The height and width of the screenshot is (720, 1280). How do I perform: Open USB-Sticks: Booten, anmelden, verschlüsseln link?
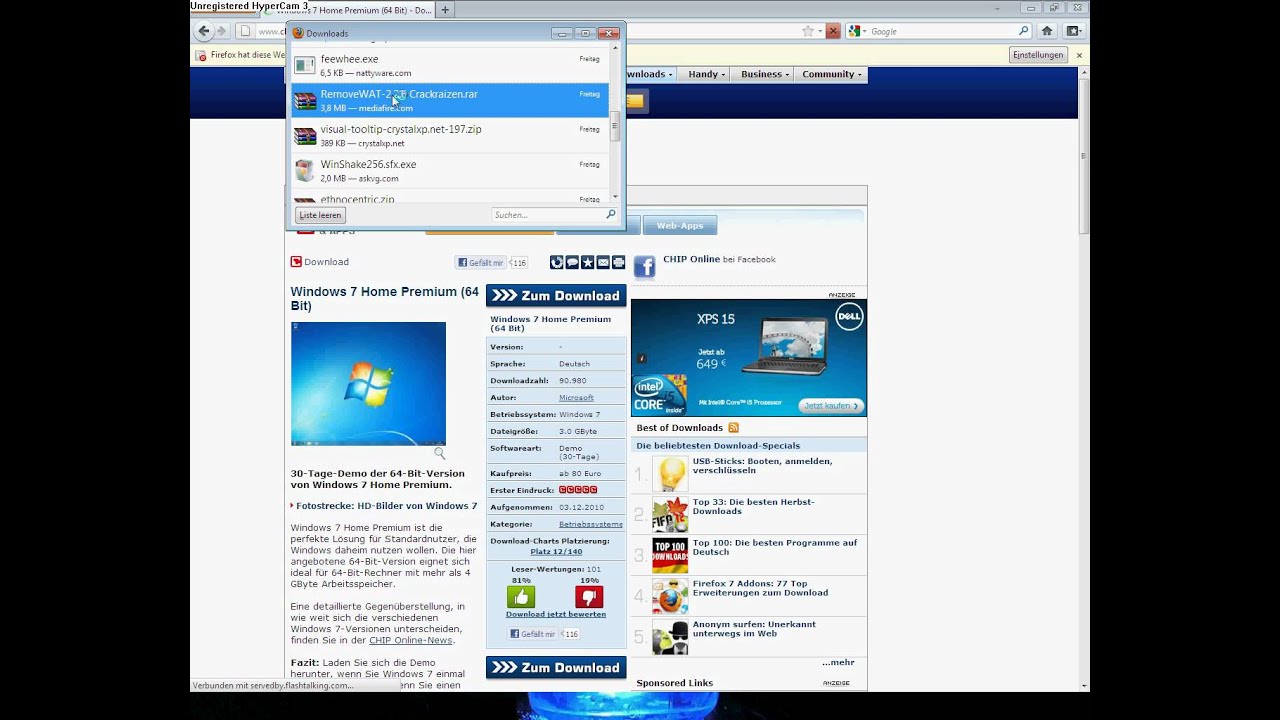coord(762,466)
